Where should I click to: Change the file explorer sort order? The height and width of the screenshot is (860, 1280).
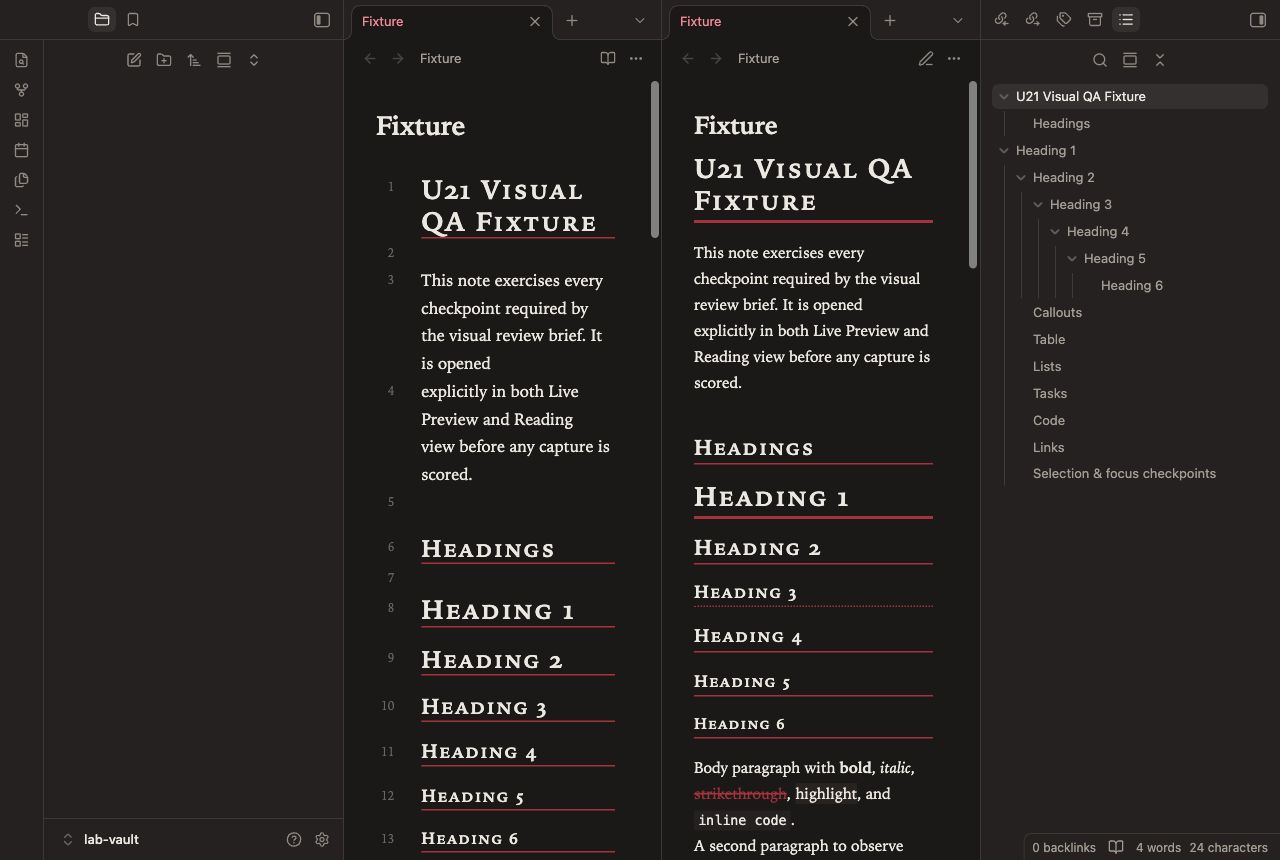194,60
